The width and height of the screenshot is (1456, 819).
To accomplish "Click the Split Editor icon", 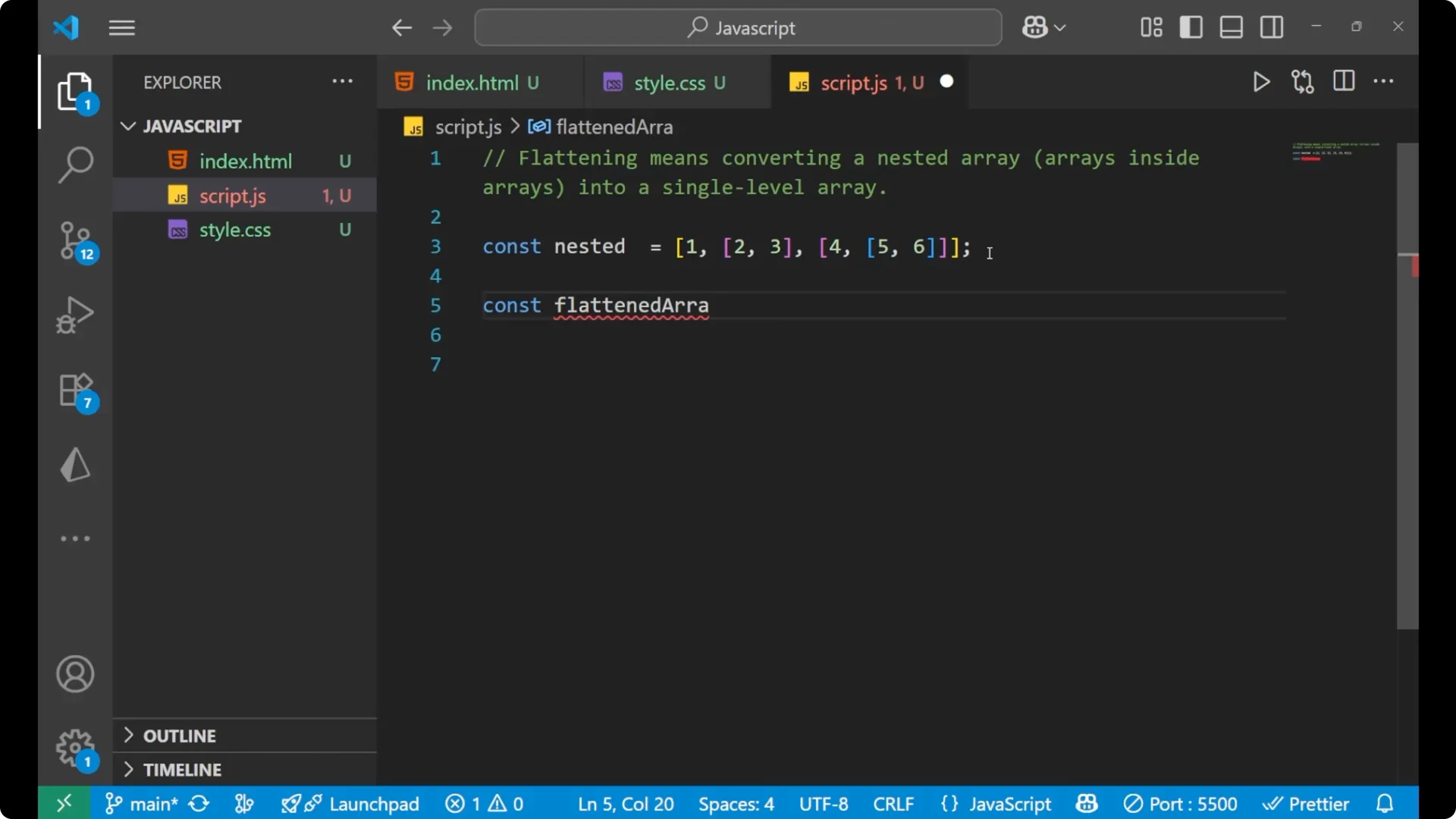I will (x=1343, y=81).
